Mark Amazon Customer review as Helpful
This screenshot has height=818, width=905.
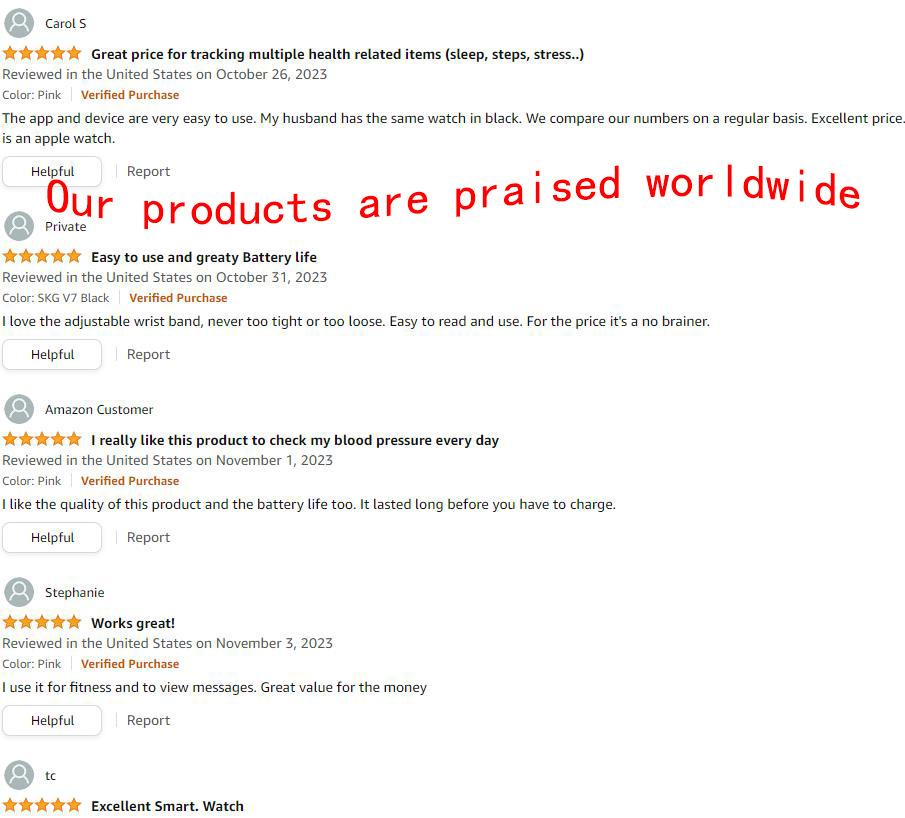click(52, 537)
